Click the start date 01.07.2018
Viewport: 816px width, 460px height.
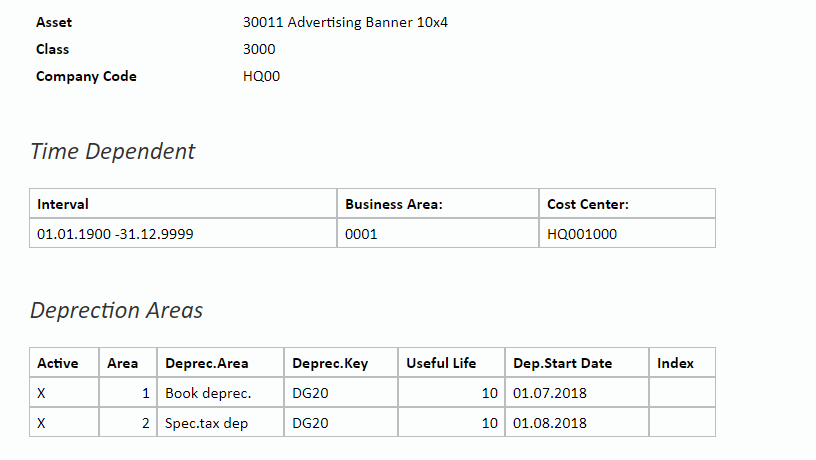(x=550, y=393)
